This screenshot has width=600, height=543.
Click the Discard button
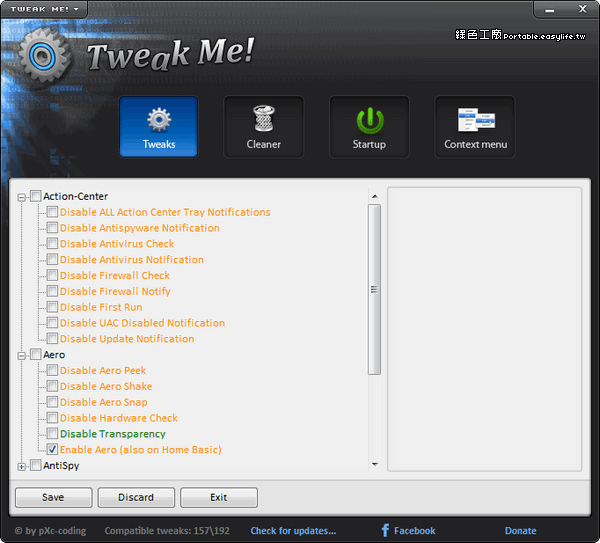(x=136, y=497)
